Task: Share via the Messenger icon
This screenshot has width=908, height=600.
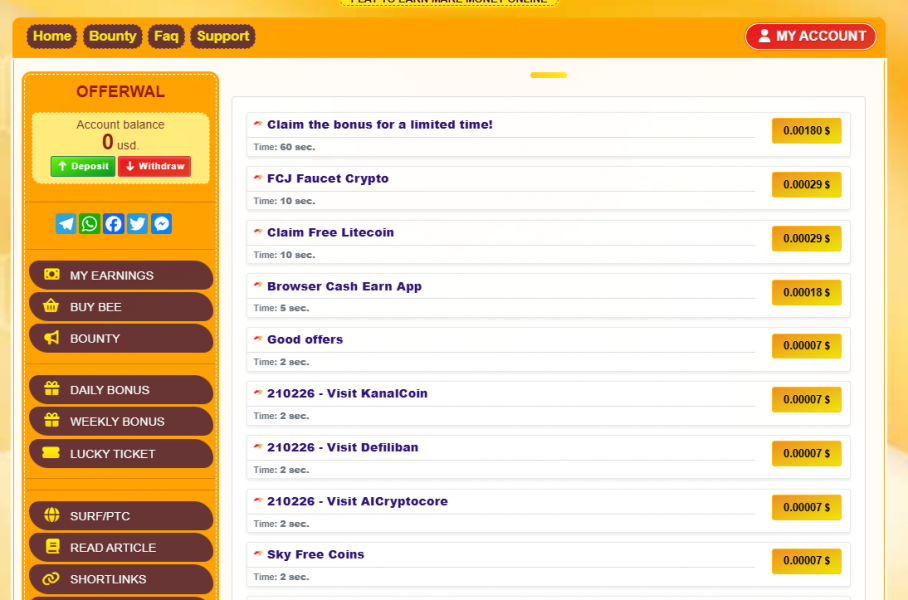Action: (x=162, y=224)
